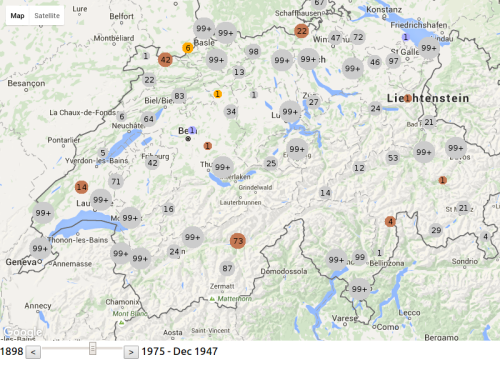Viewport: 500px width, 375px height.
Task: Click the gray 16 cluster marker
Action: (168, 209)
